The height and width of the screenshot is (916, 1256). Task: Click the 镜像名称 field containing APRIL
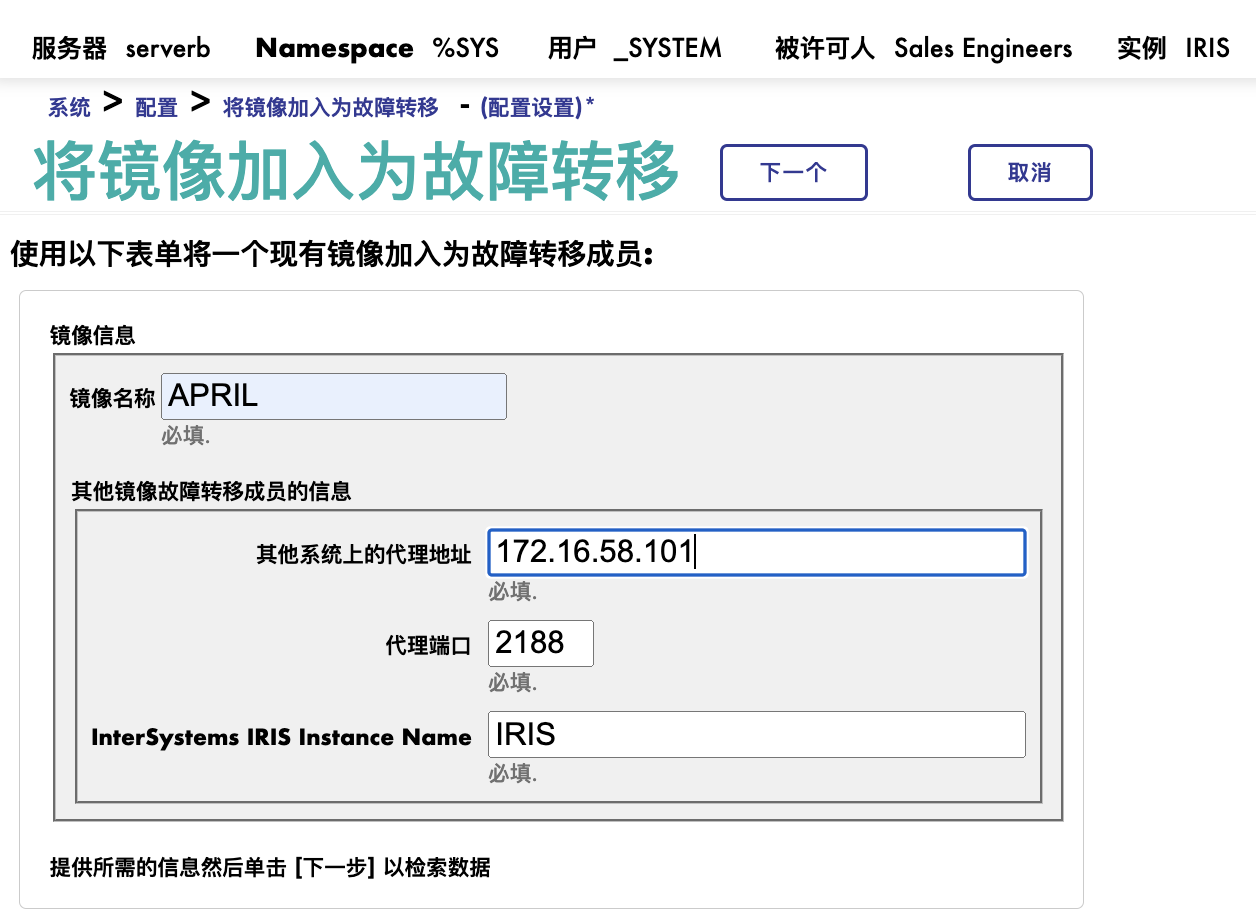pyautogui.click(x=333, y=396)
